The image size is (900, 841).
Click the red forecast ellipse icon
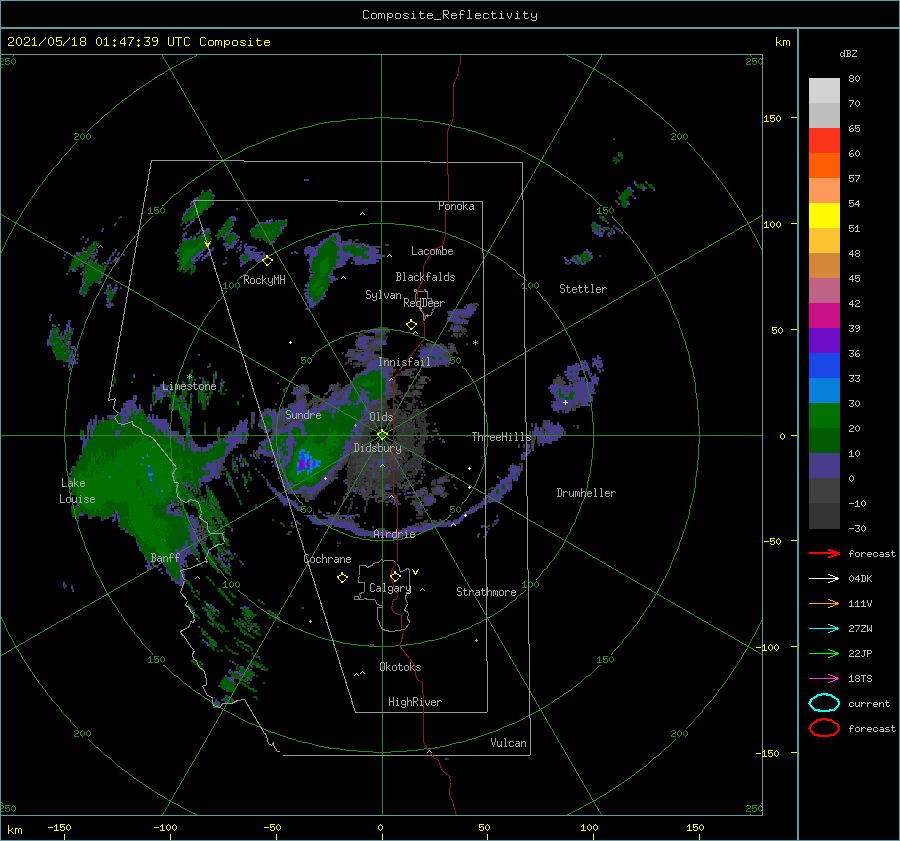pos(824,728)
